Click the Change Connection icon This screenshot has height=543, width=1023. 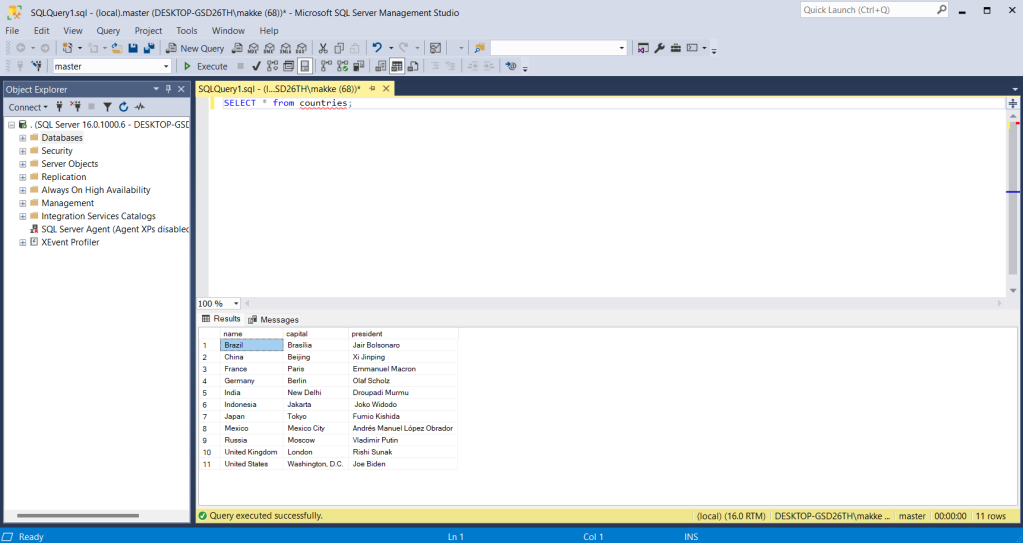coord(37,66)
